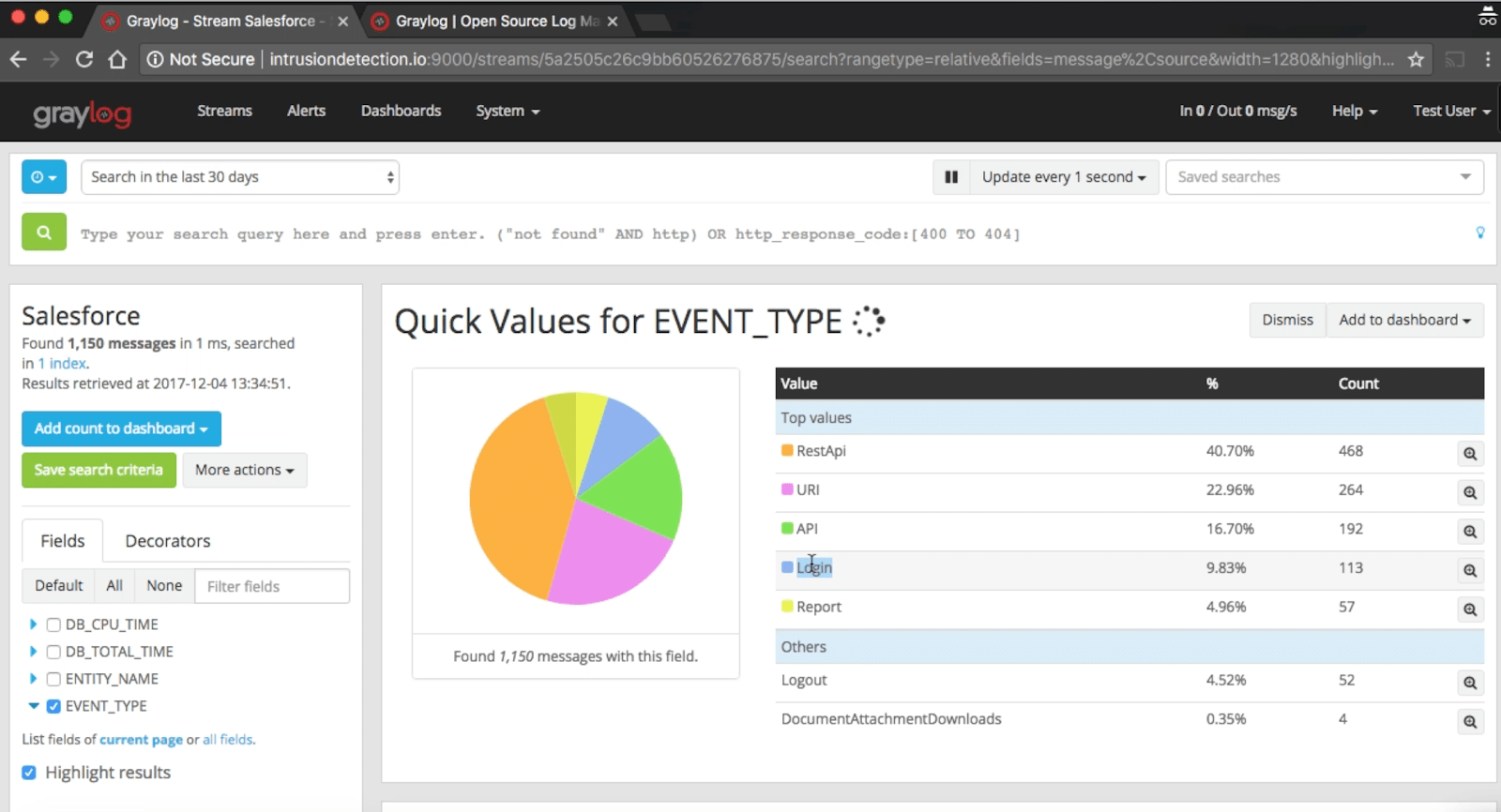This screenshot has height=812, width=1501.
Task: Open the 'Search in the last 30 days' dropdown
Action: pyautogui.click(x=240, y=177)
